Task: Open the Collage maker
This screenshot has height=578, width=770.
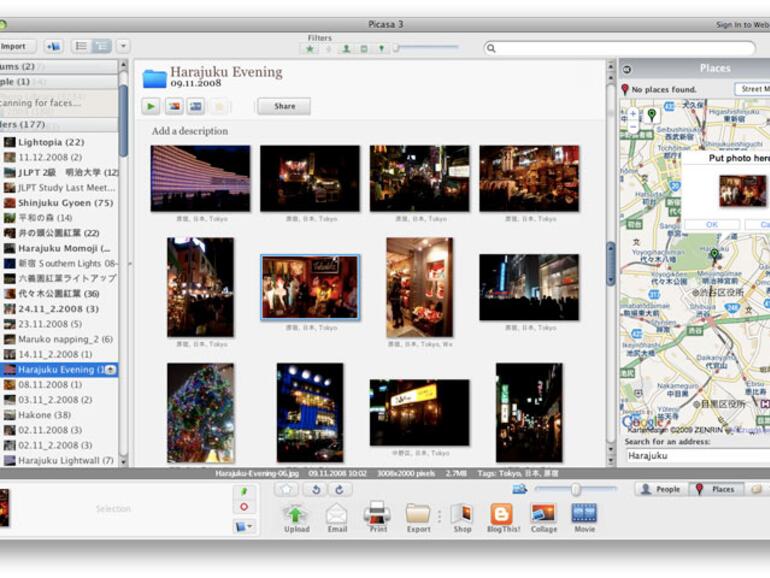Action: click(x=544, y=514)
